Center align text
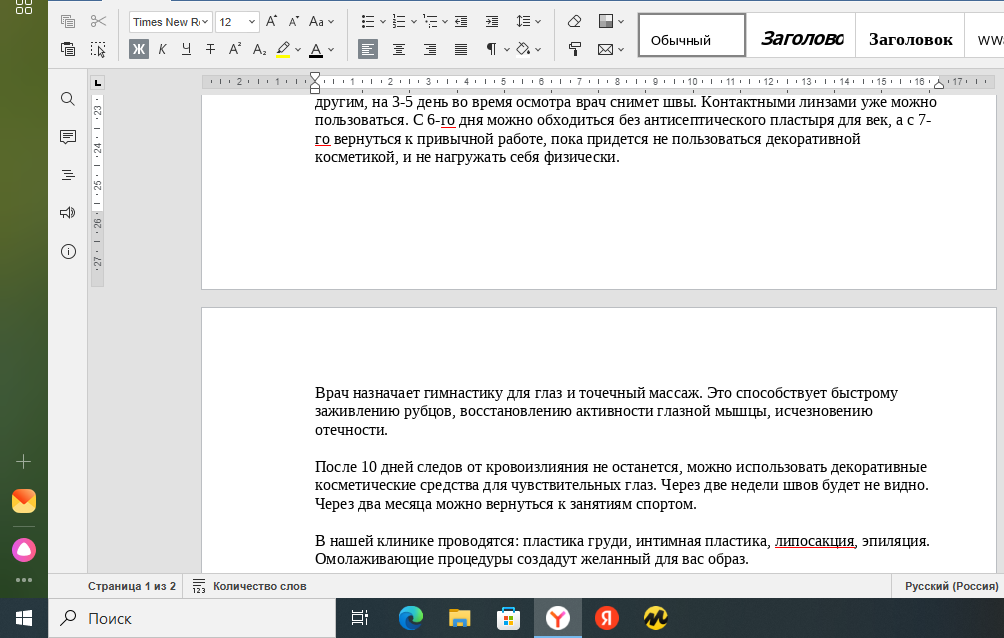This screenshot has width=1004, height=638. click(399, 49)
